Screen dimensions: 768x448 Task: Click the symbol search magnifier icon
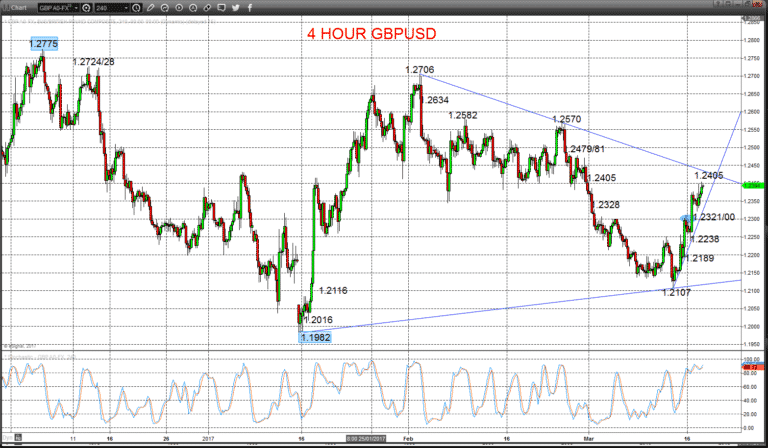pos(87,8)
